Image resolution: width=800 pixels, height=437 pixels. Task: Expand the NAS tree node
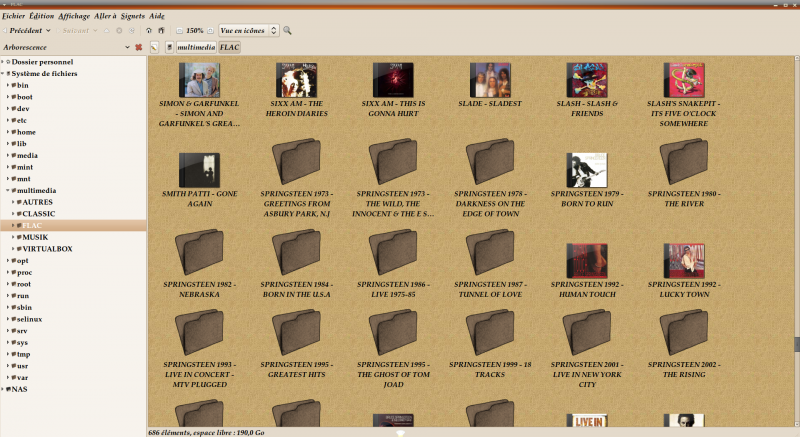point(3,389)
